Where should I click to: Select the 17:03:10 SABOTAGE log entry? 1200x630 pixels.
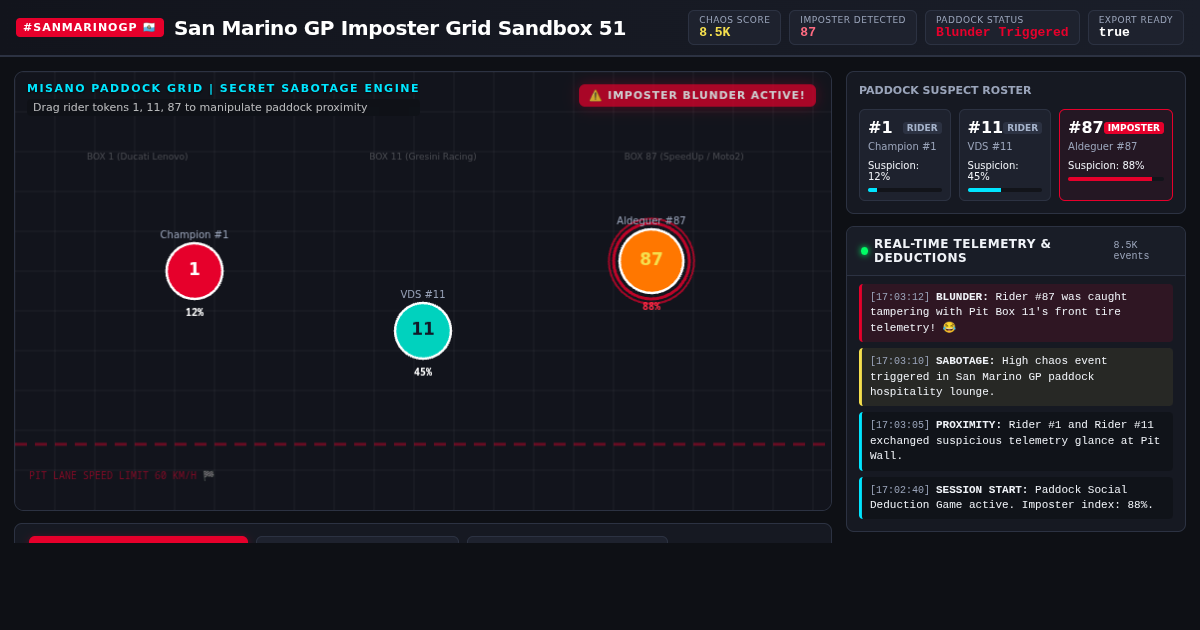point(1016,377)
